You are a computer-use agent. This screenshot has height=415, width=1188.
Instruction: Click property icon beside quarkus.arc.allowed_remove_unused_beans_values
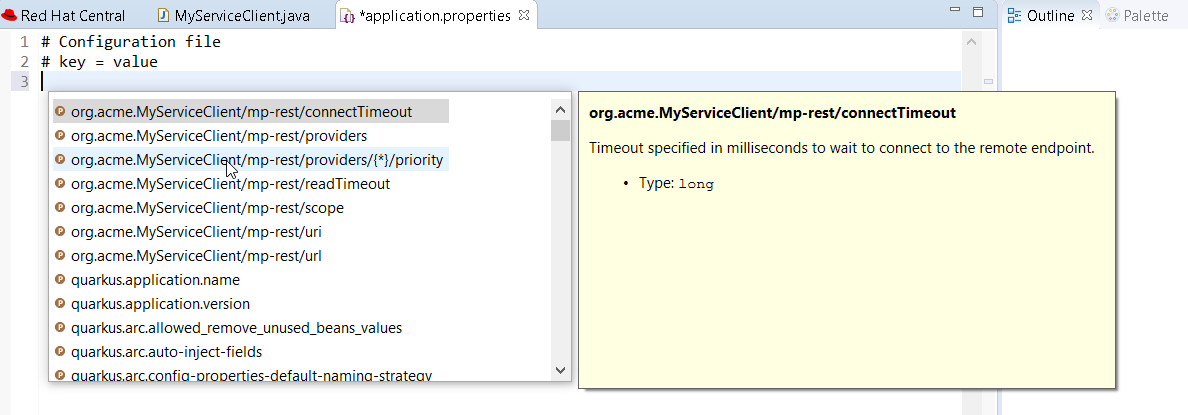click(x=61, y=328)
